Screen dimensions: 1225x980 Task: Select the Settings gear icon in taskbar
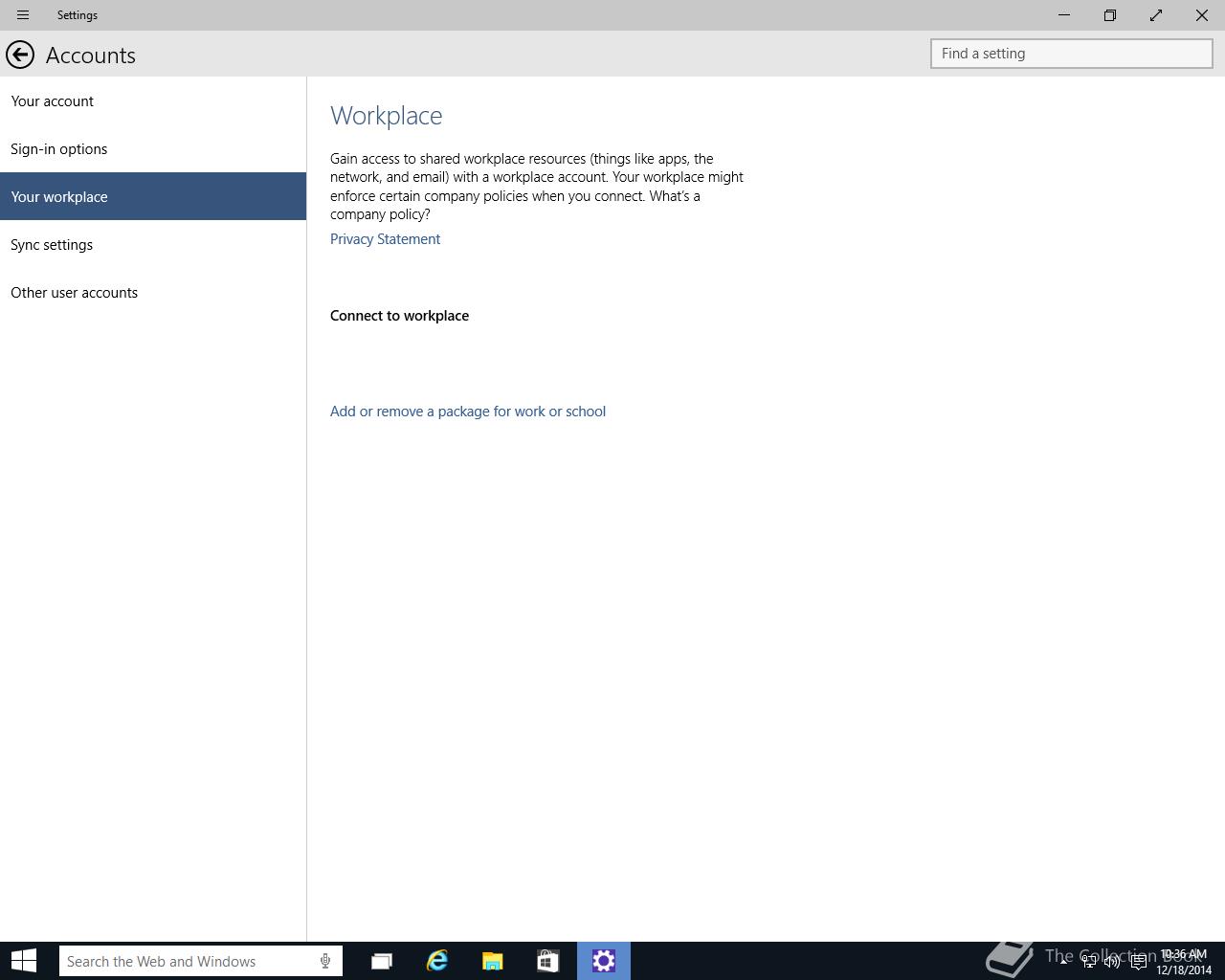[x=604, y=961]
